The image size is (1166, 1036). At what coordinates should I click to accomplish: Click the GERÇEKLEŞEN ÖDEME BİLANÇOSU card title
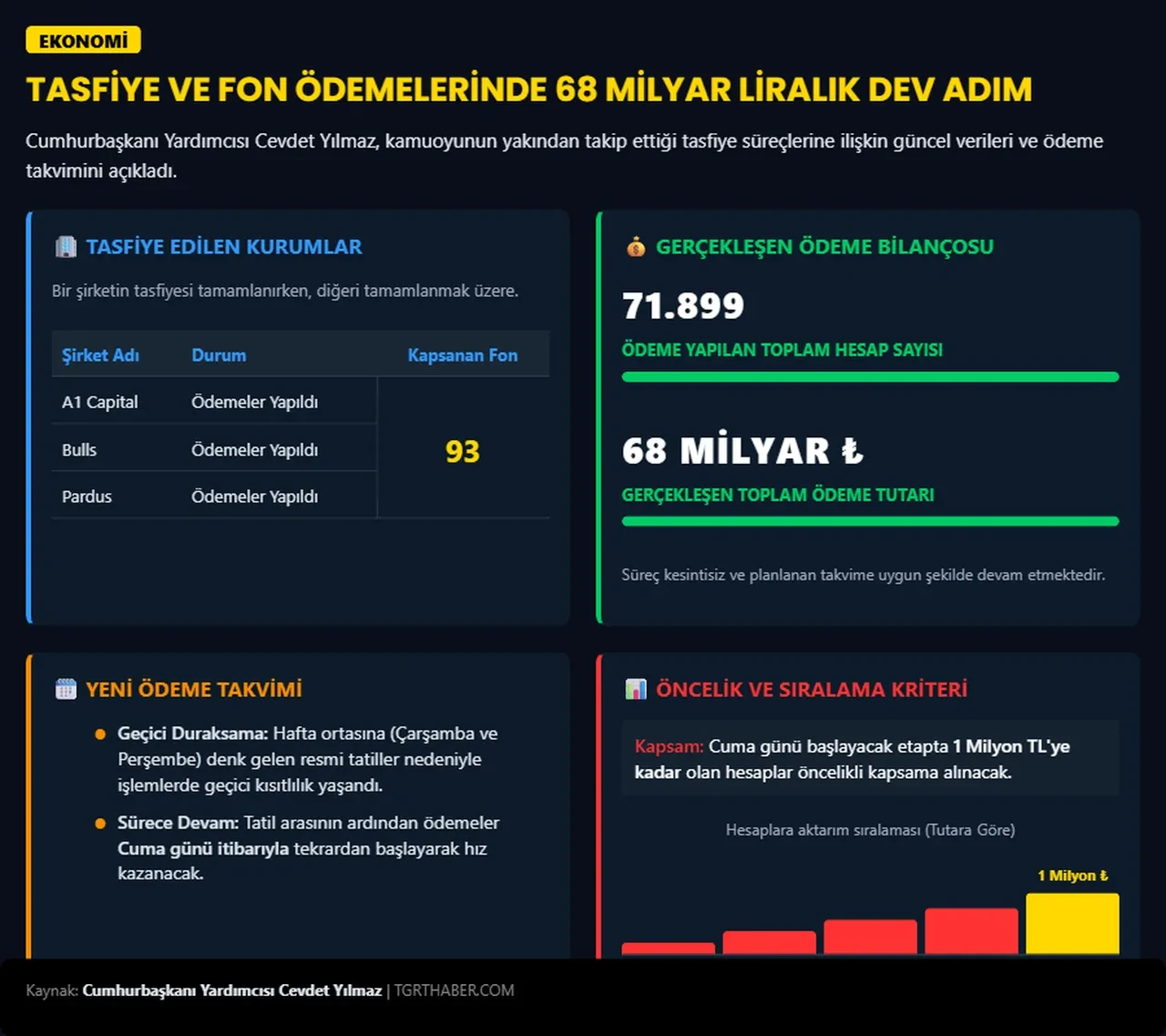point(825,247)
